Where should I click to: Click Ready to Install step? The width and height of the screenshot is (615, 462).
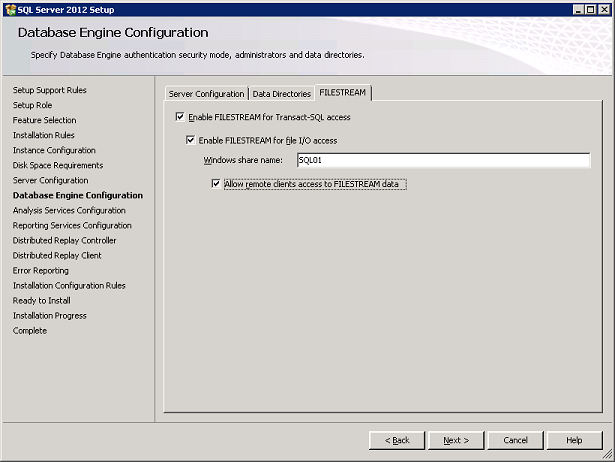[42, 300]
